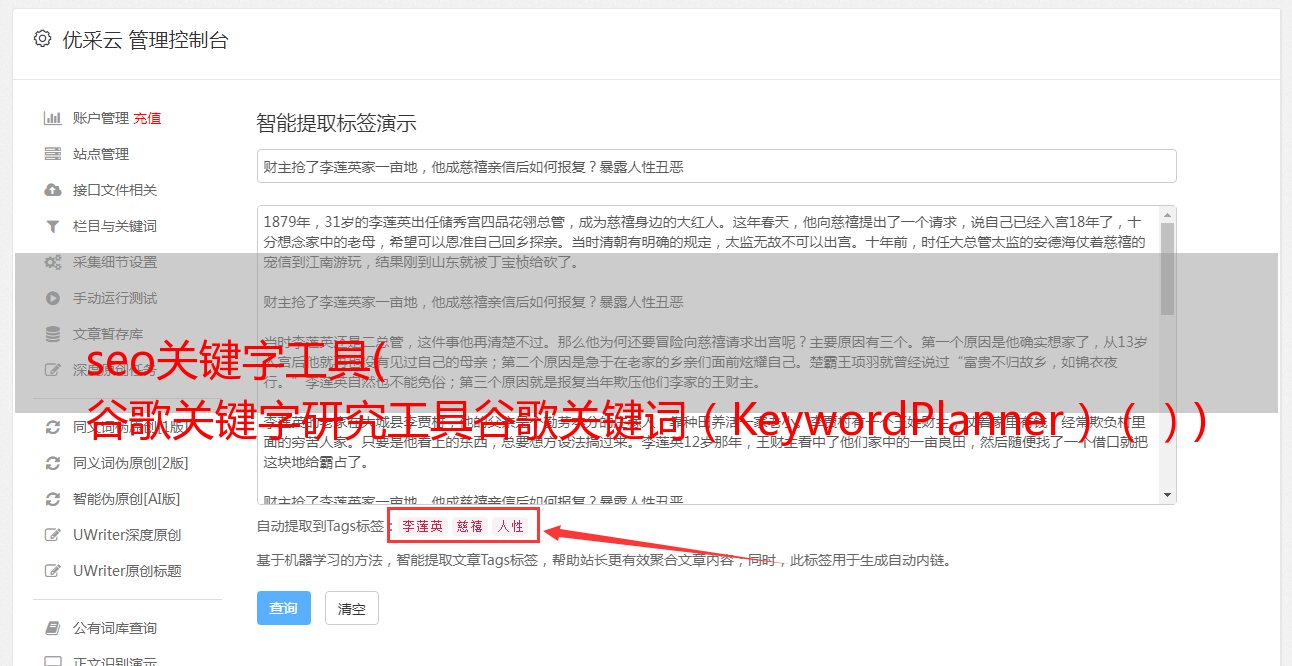
Task: Click the edit icon next to UWriter深度原创
Action: point(53,535)
